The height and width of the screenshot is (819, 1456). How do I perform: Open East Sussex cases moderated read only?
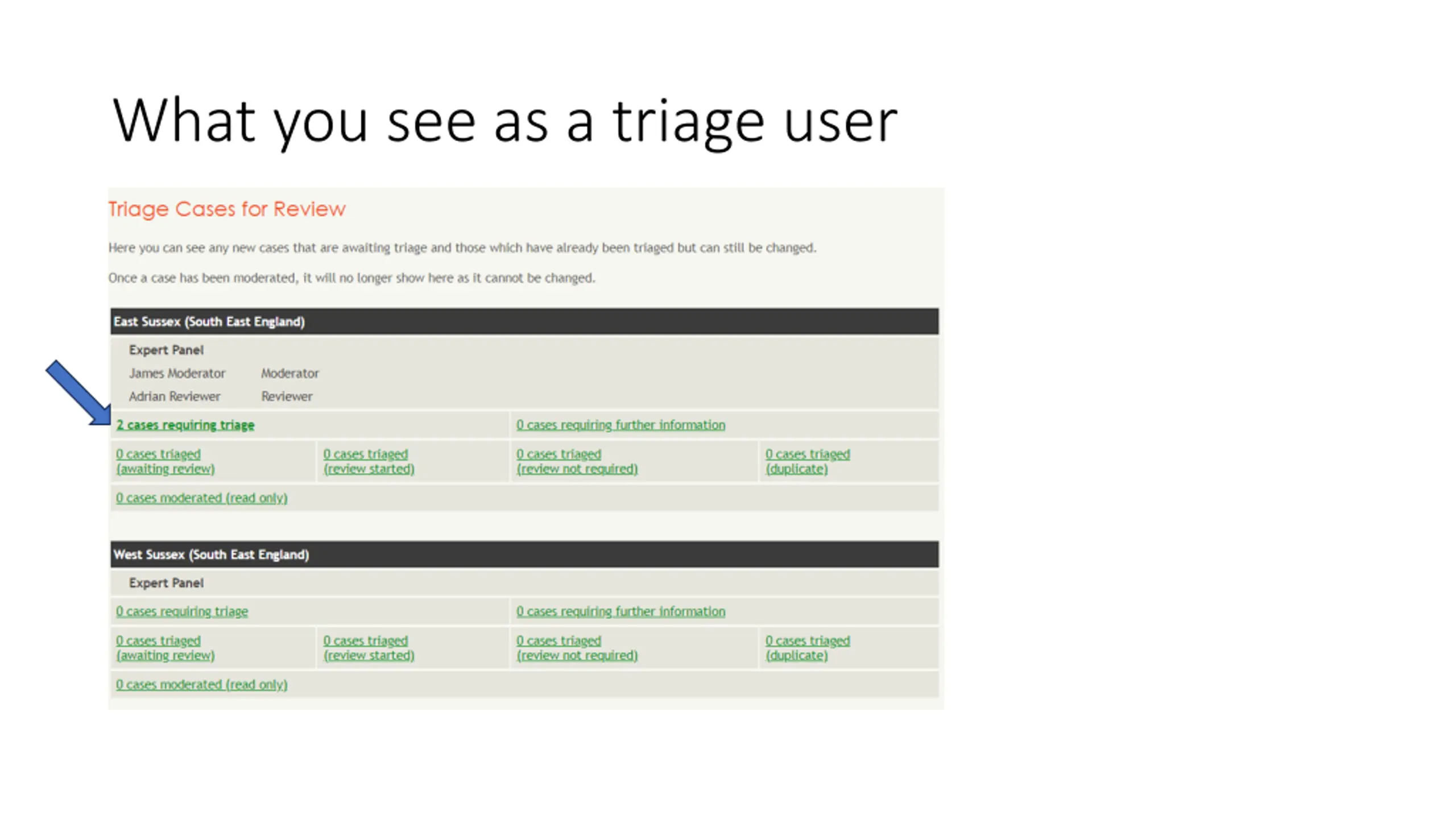point(202,498)
